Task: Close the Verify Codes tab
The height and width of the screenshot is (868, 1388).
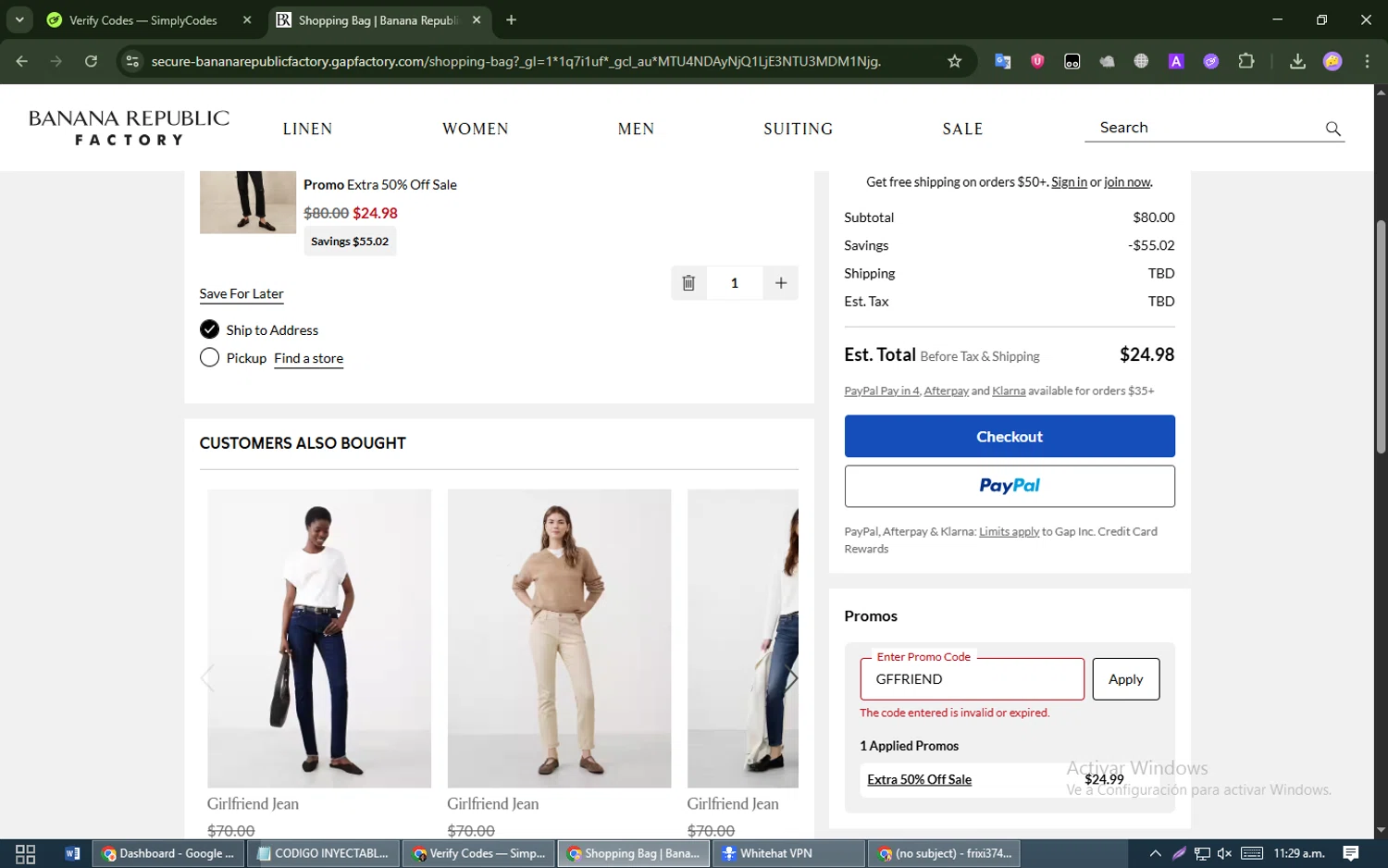Action: pos(247,19)
